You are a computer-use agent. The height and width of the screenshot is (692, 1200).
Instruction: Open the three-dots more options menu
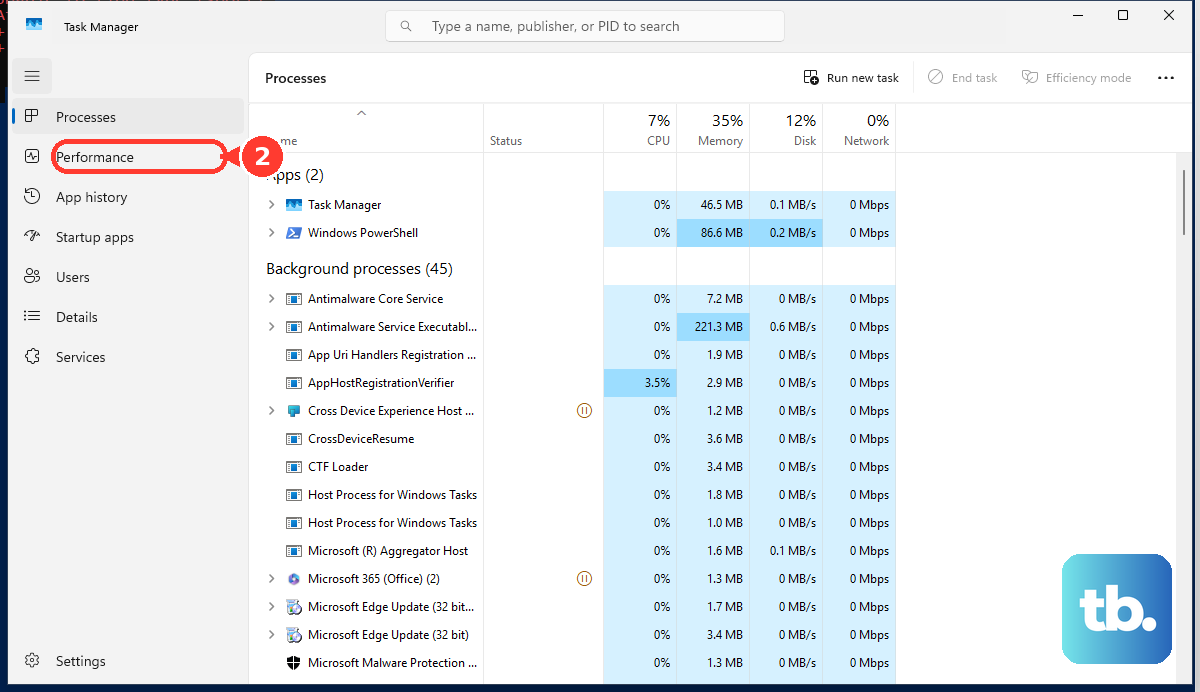click(1166, 77)
